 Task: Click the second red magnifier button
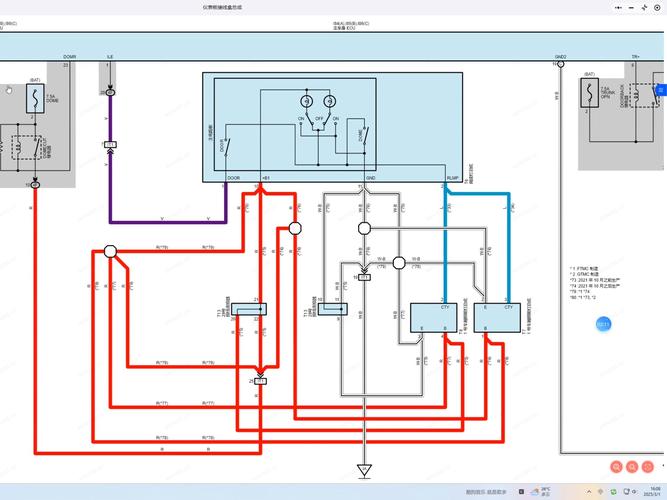pos(634,467)
